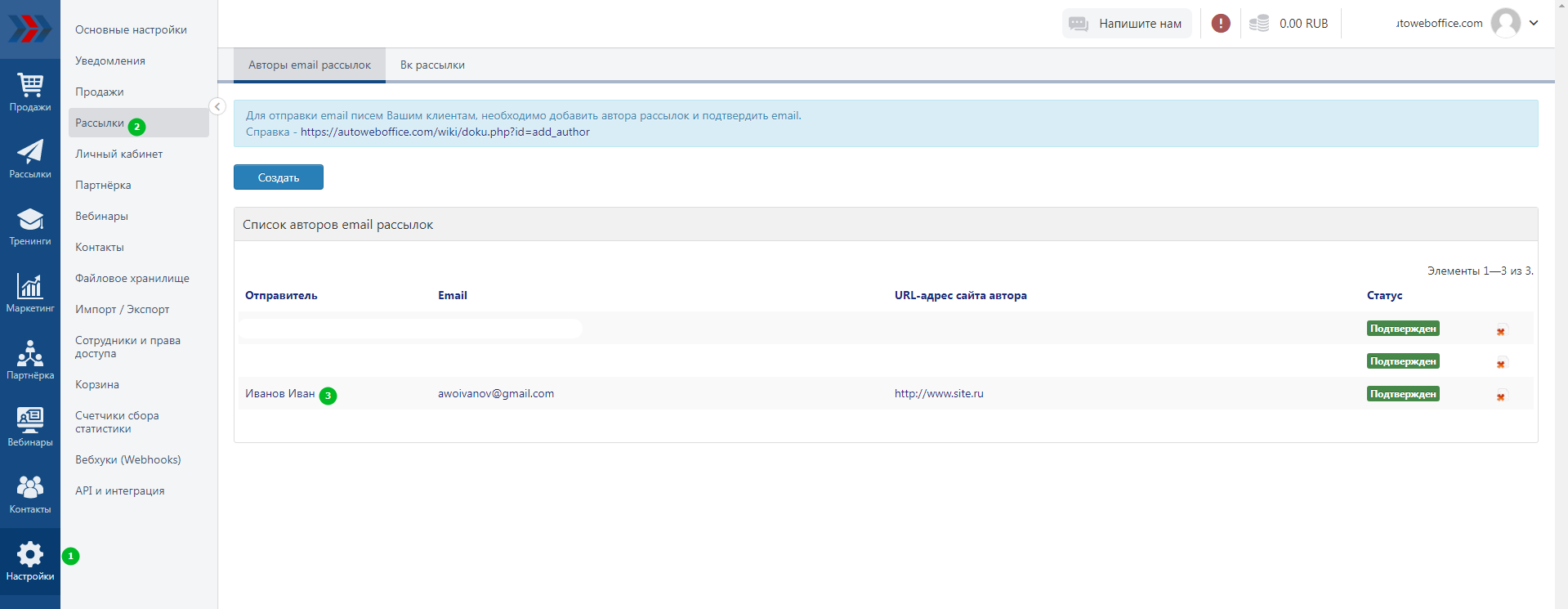
Task: Open the add_author wiki help link
Action: coord(444,132)
